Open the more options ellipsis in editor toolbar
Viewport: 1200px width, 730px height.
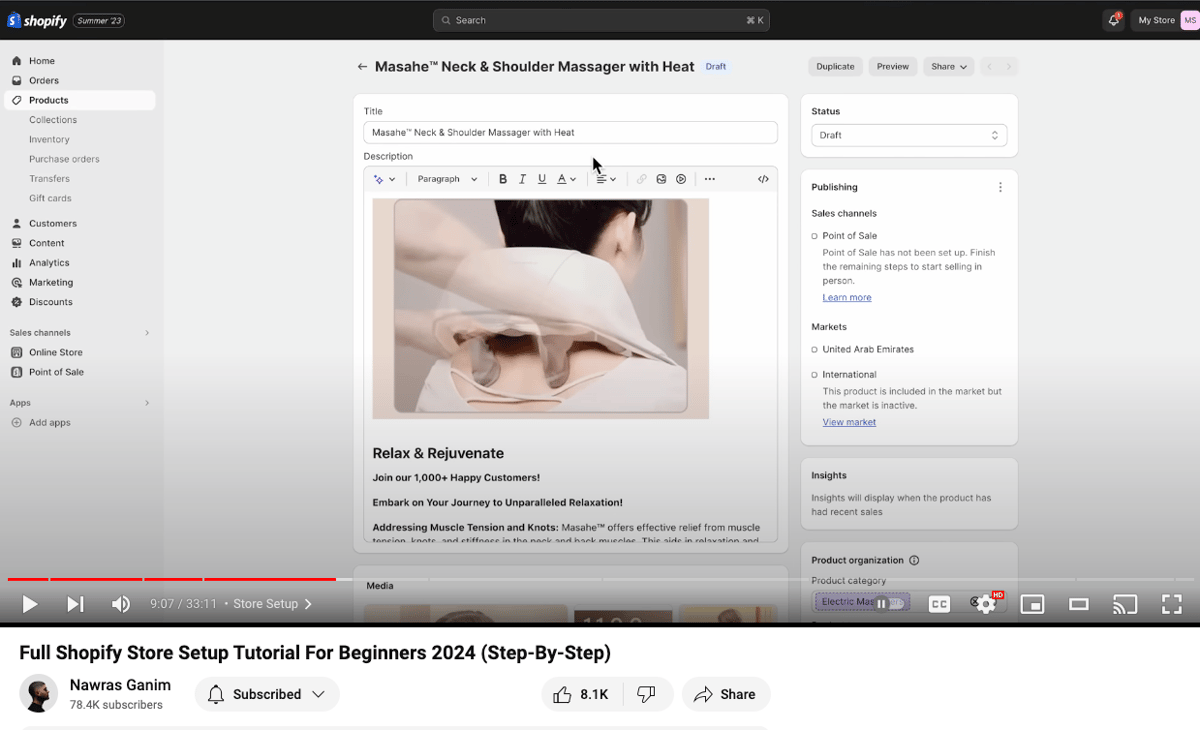tap(710, 179)
